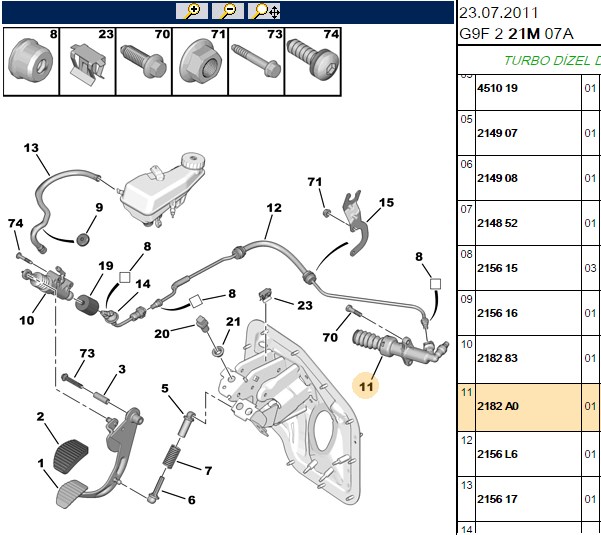601x535 pixels.
Task: Select callout number 19 in the diagram
Action: (x=105, y=266)
